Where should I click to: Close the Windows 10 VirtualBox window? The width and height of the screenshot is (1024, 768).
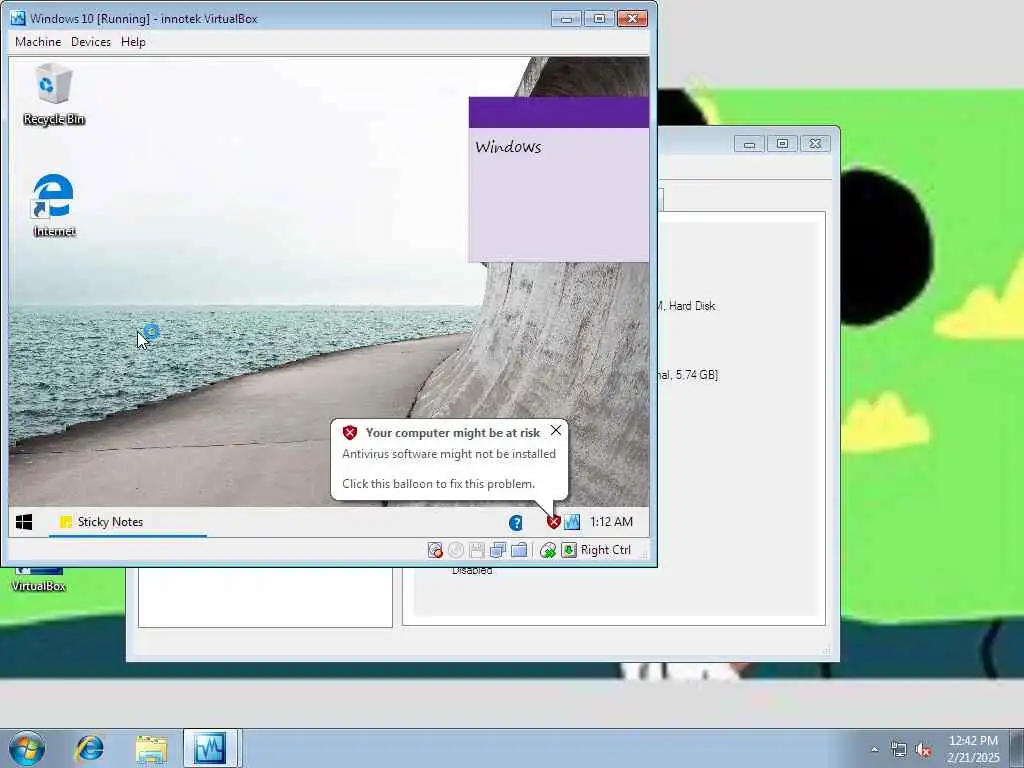pos(632,19)
